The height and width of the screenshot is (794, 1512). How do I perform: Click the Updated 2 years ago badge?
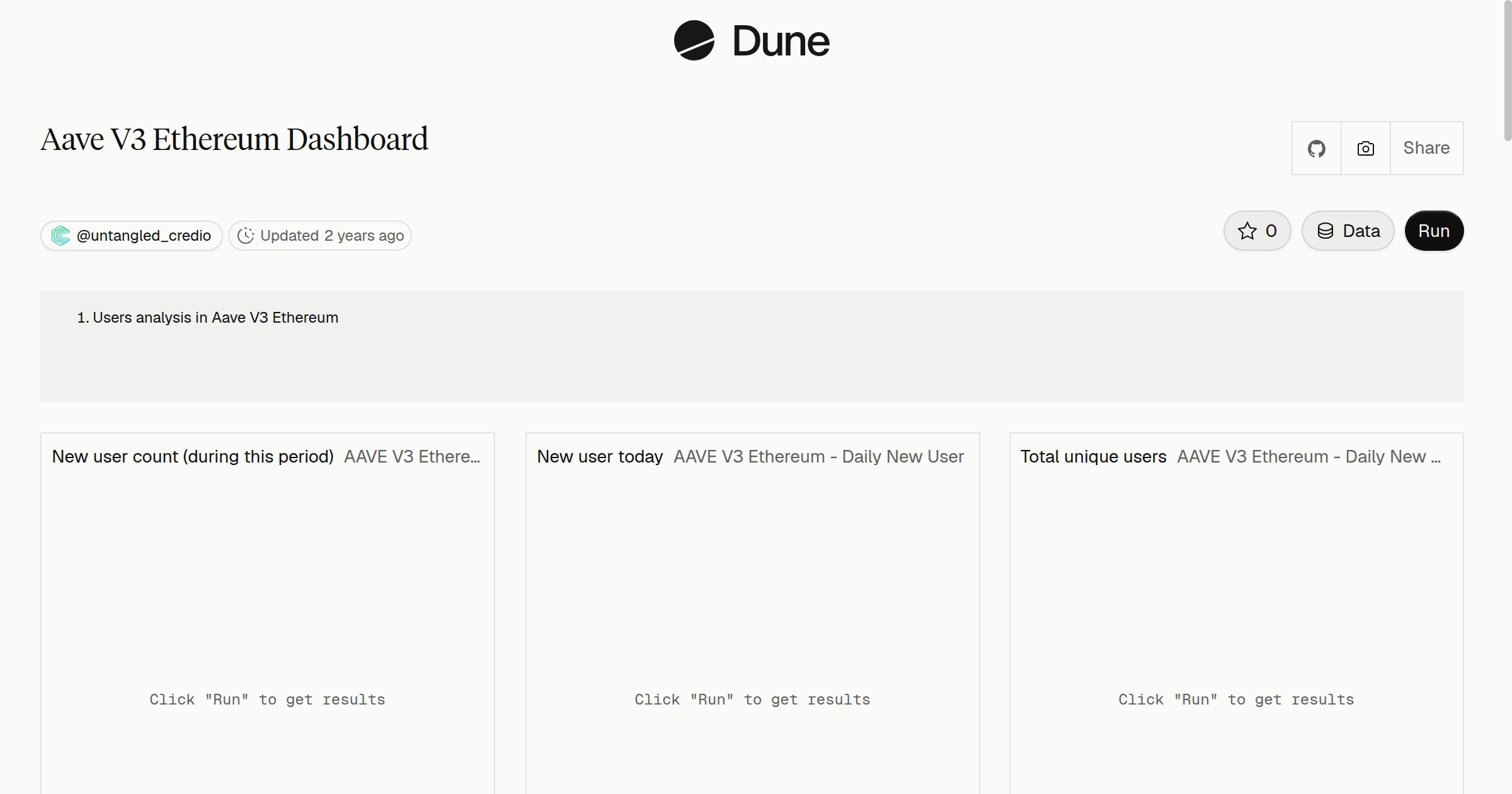coord(320,236)
